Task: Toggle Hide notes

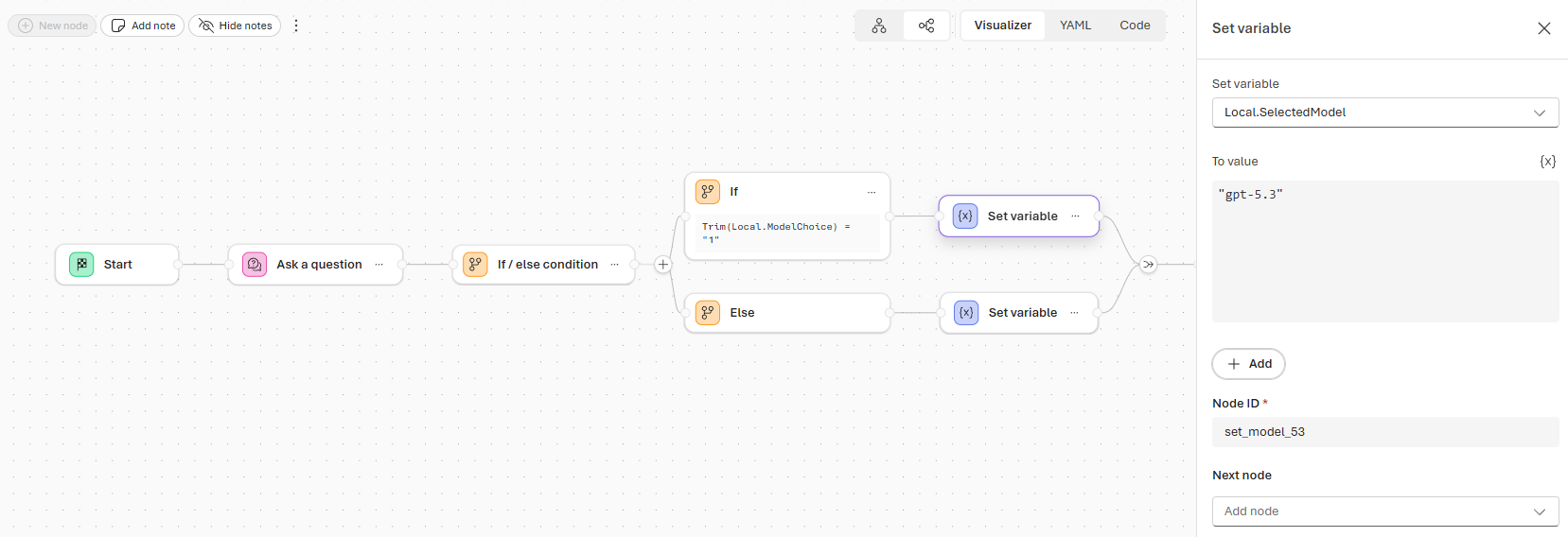Action: 235,26
